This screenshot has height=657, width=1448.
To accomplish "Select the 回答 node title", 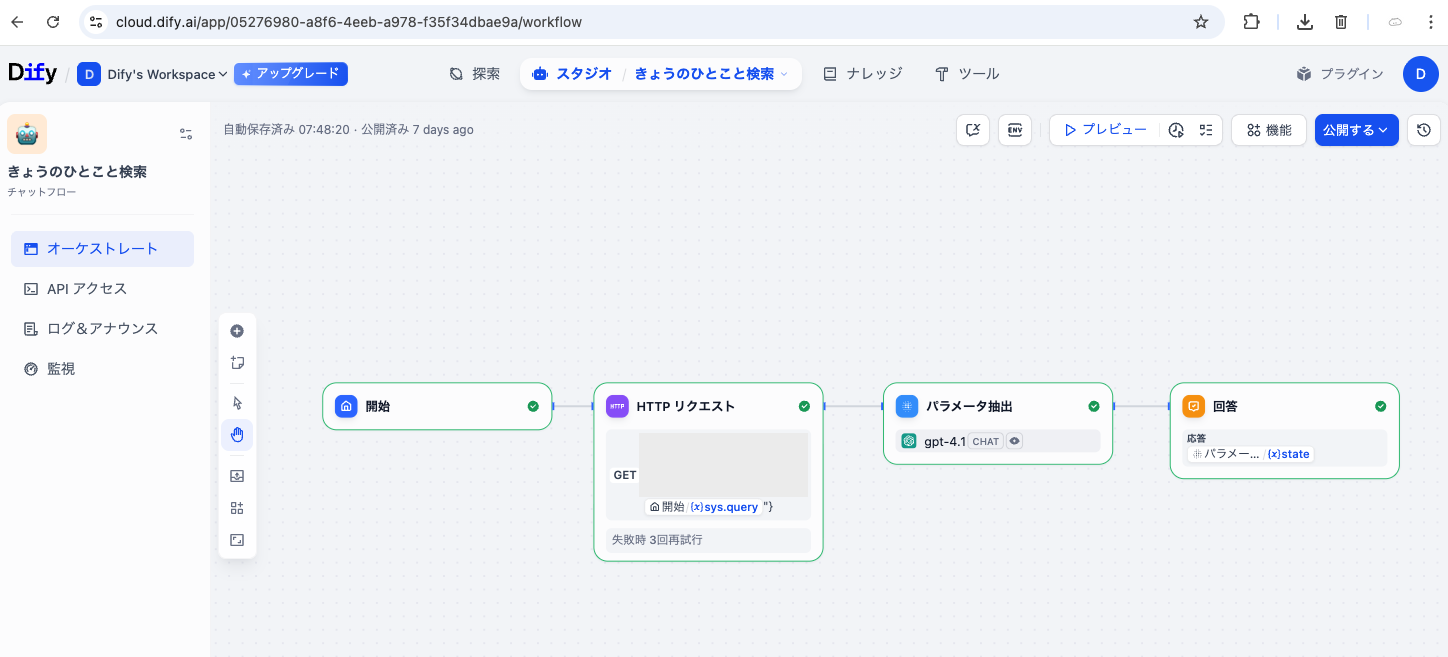I will pyautogui.click(x=1225, y=406).
